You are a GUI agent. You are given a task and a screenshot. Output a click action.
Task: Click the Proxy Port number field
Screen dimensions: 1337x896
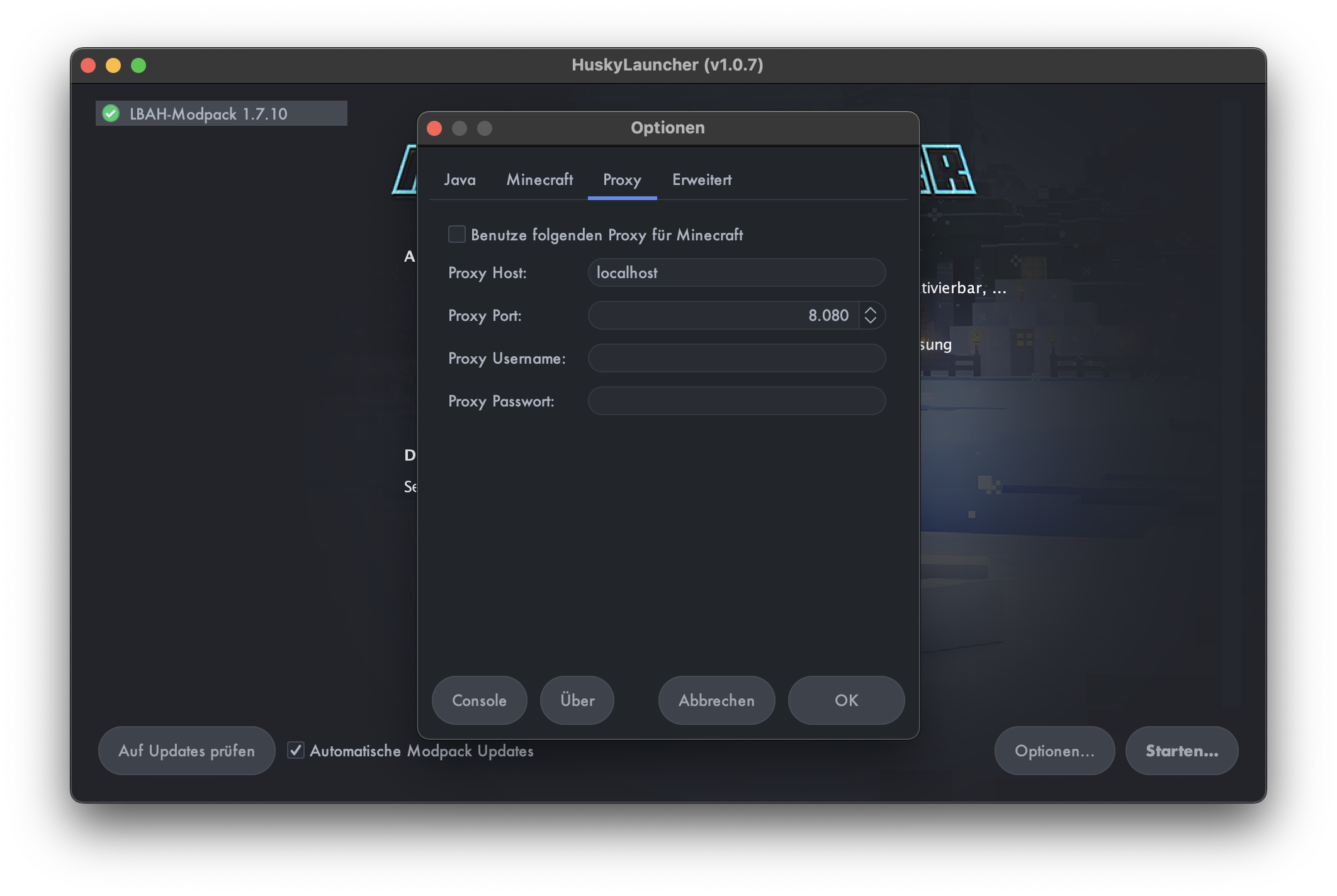point(723,315)
